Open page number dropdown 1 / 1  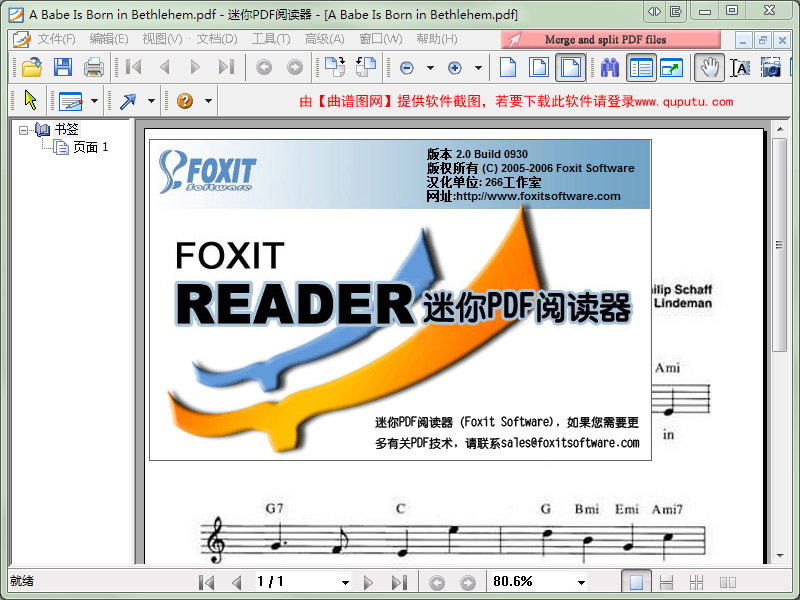pyautogui.click(x=345, y=582)
